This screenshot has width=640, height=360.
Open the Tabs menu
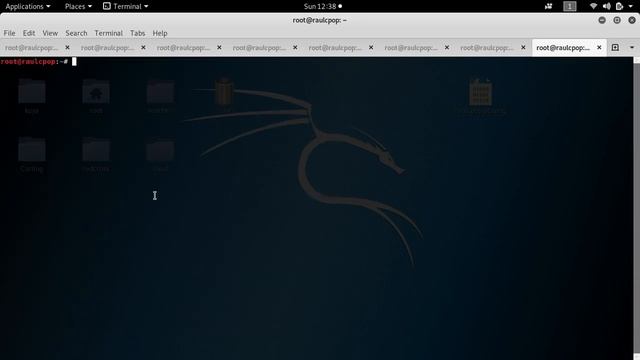pyautogui.click(x=138, y=33)
